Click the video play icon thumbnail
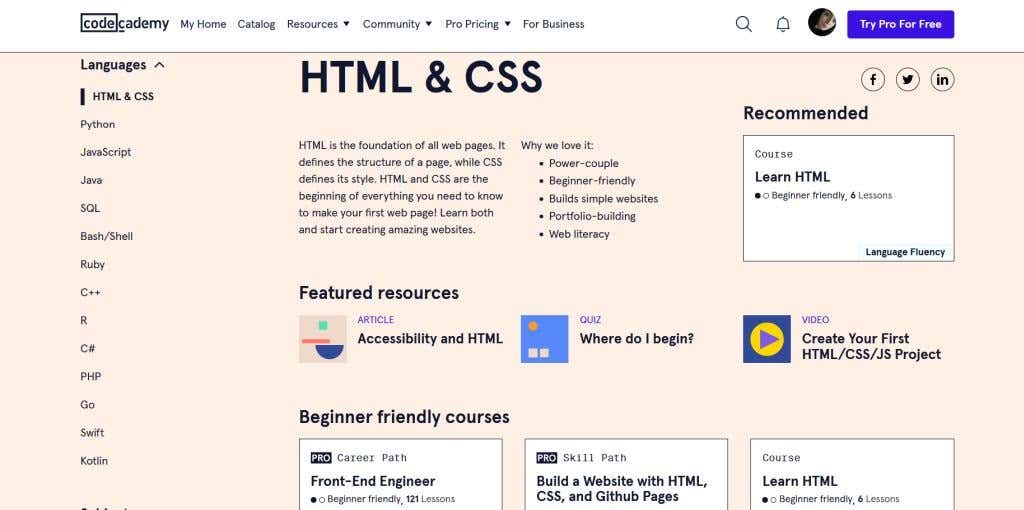 tap(767, 339)
